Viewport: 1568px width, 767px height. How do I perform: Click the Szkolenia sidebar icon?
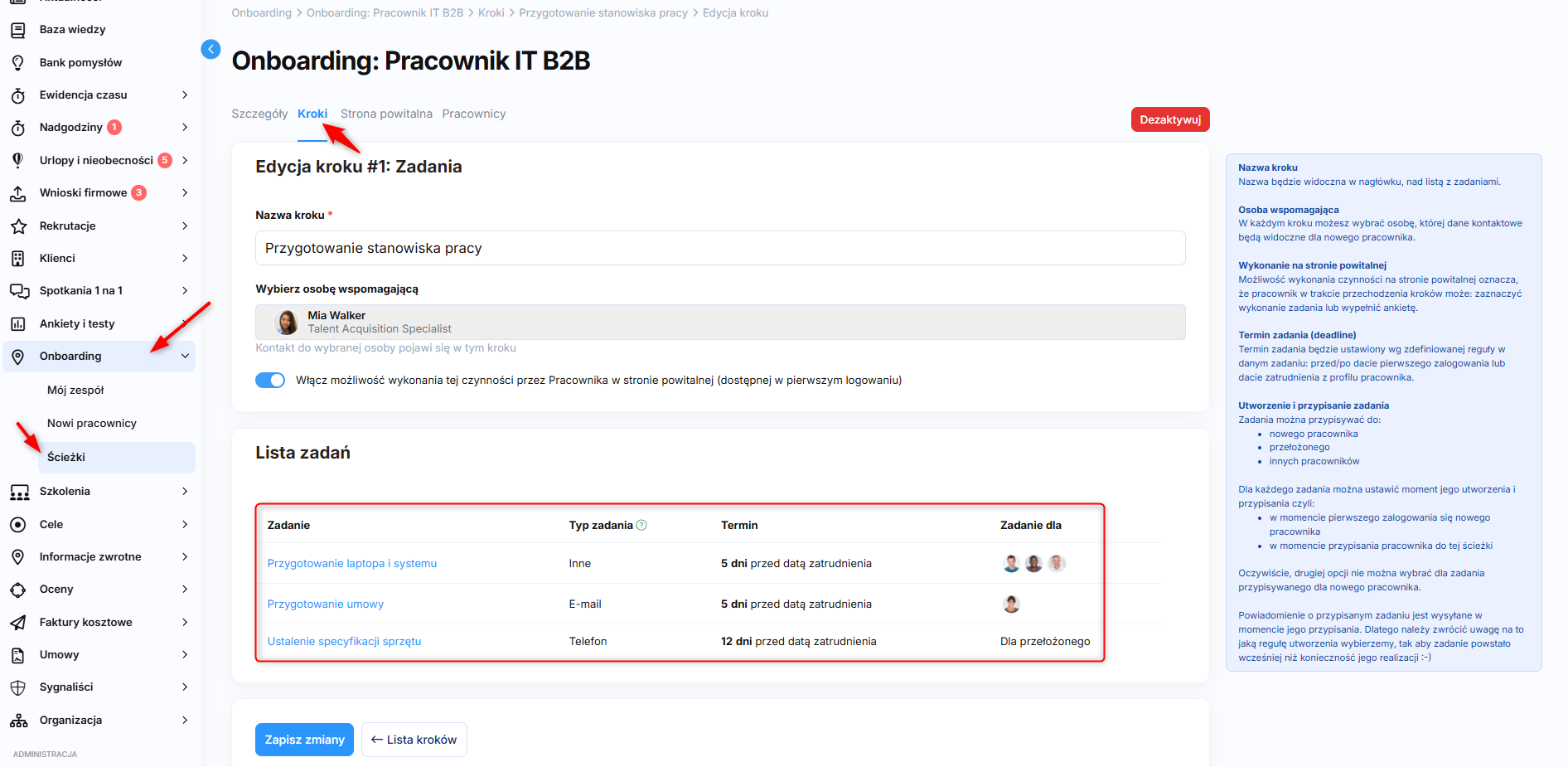tap(18, 492)
